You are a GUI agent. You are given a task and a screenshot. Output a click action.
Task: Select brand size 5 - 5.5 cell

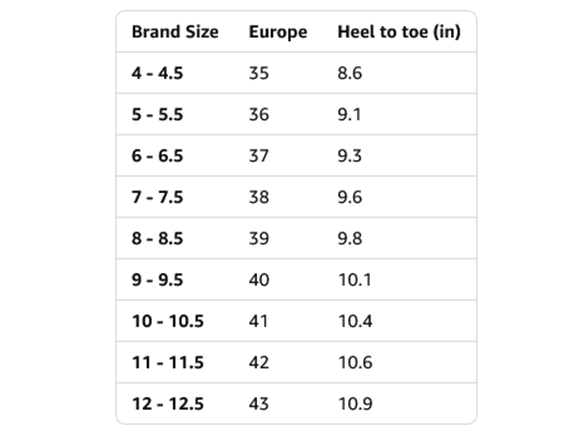157,114
